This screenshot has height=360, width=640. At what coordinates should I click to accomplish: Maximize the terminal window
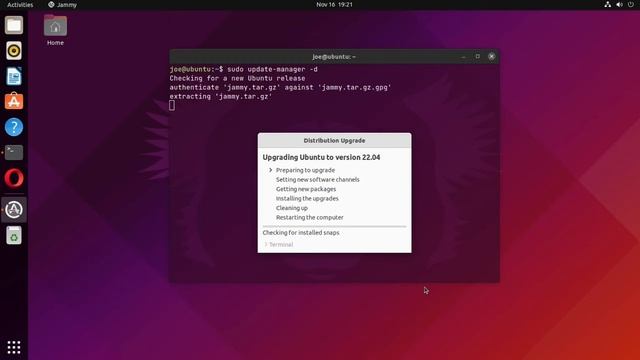tap(478, 56)
